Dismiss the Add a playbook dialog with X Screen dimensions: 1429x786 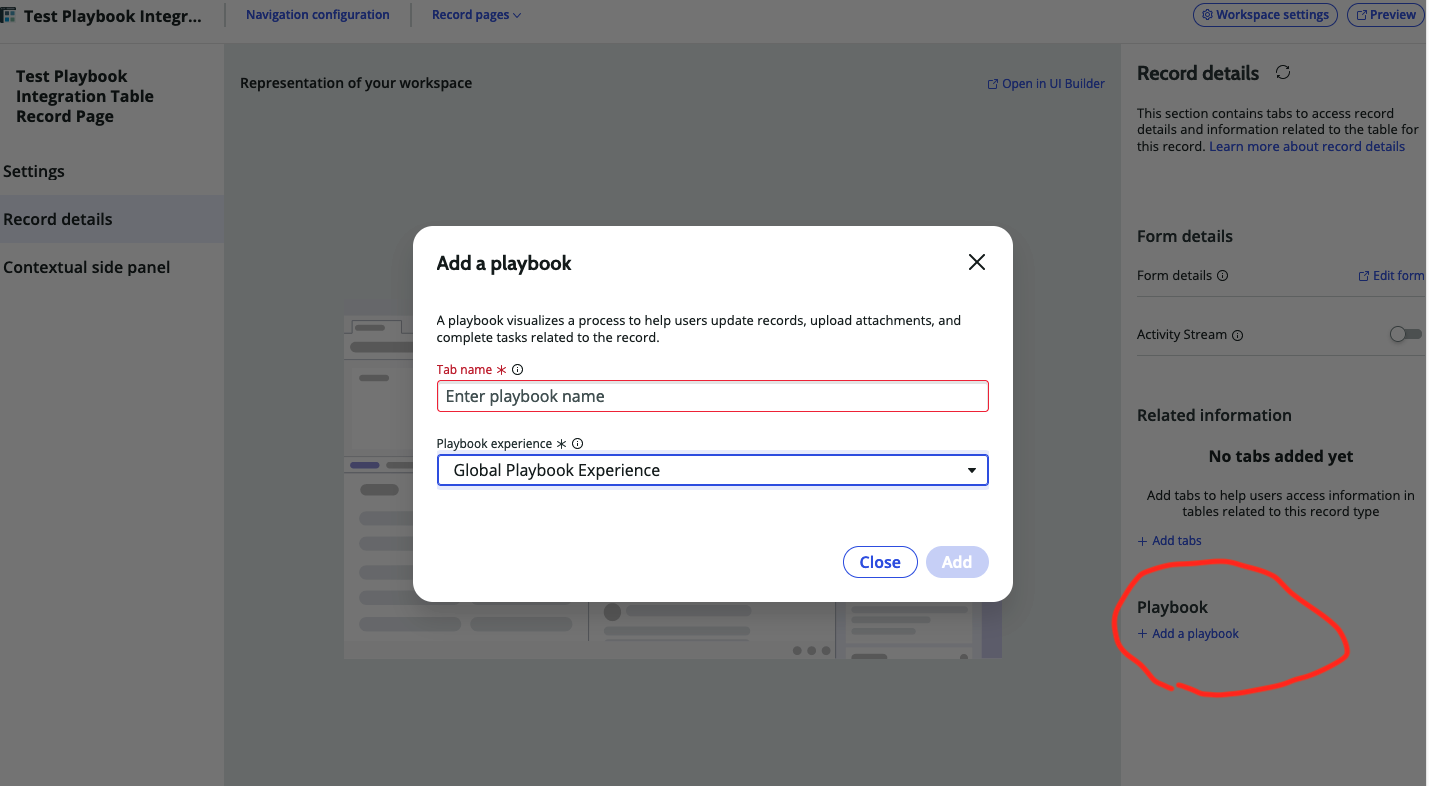click(976, 262)
